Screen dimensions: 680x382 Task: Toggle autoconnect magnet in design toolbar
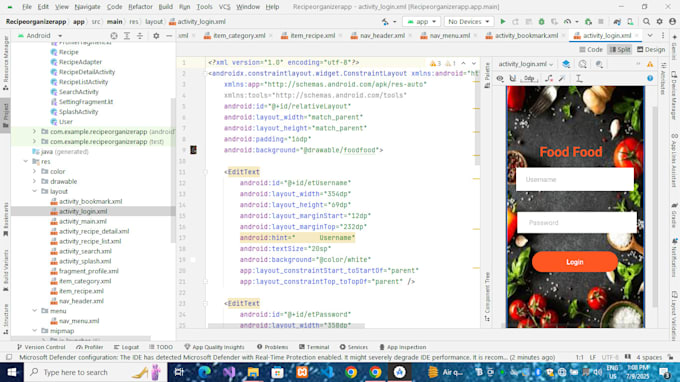pos(513,78)
